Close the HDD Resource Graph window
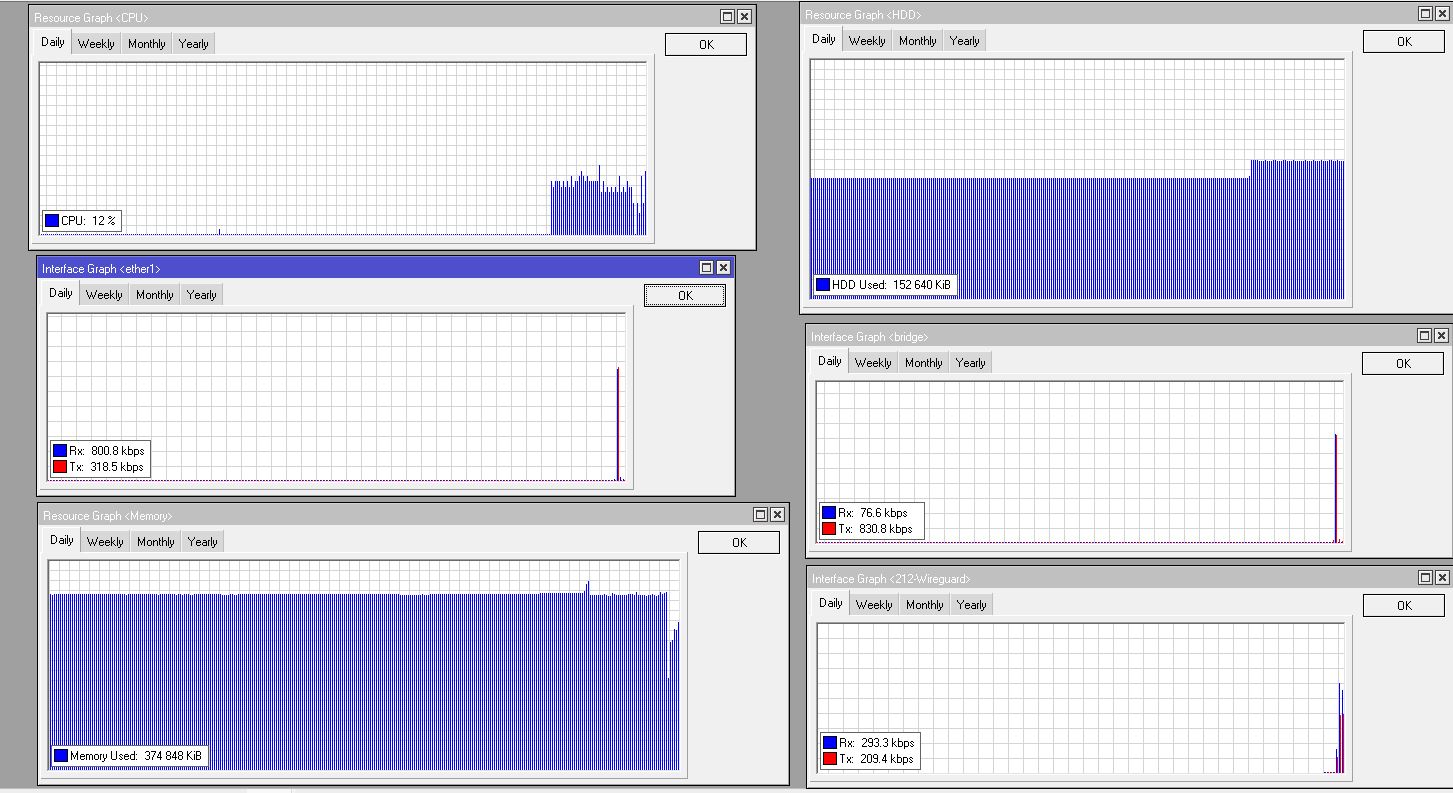The image size is (1453, 793). click(1442, 14)
